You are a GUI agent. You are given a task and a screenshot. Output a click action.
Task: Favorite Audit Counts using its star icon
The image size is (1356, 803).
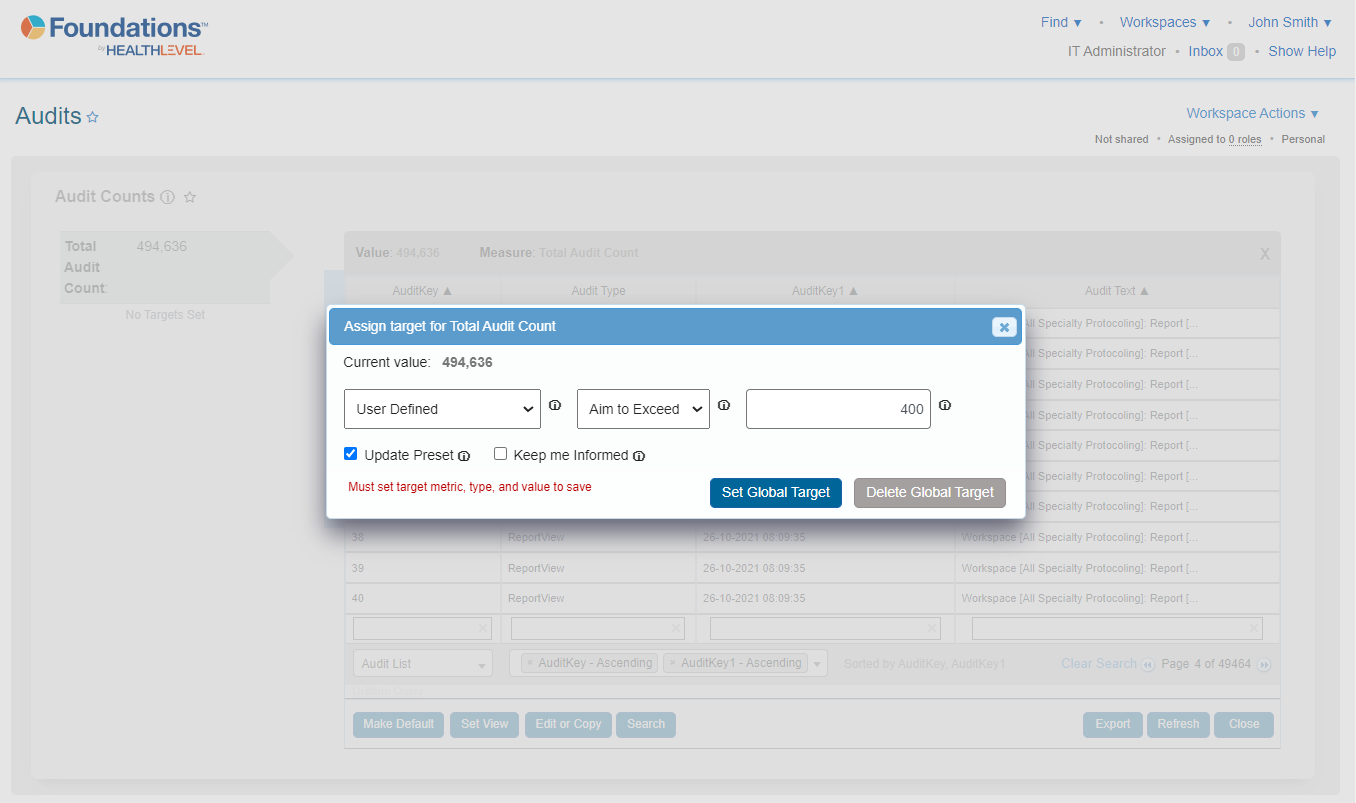190,197
